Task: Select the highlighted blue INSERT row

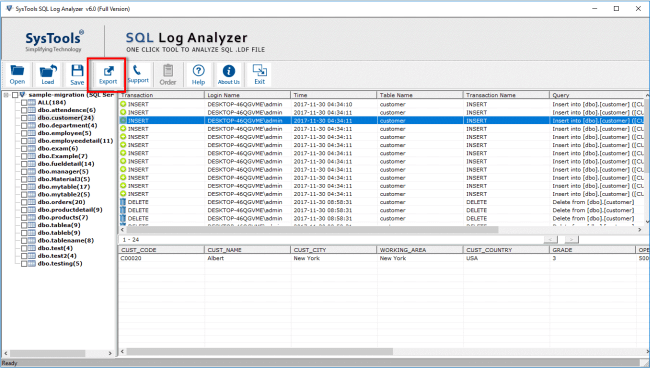Action: pyautogui.click(x=381, y=121)
